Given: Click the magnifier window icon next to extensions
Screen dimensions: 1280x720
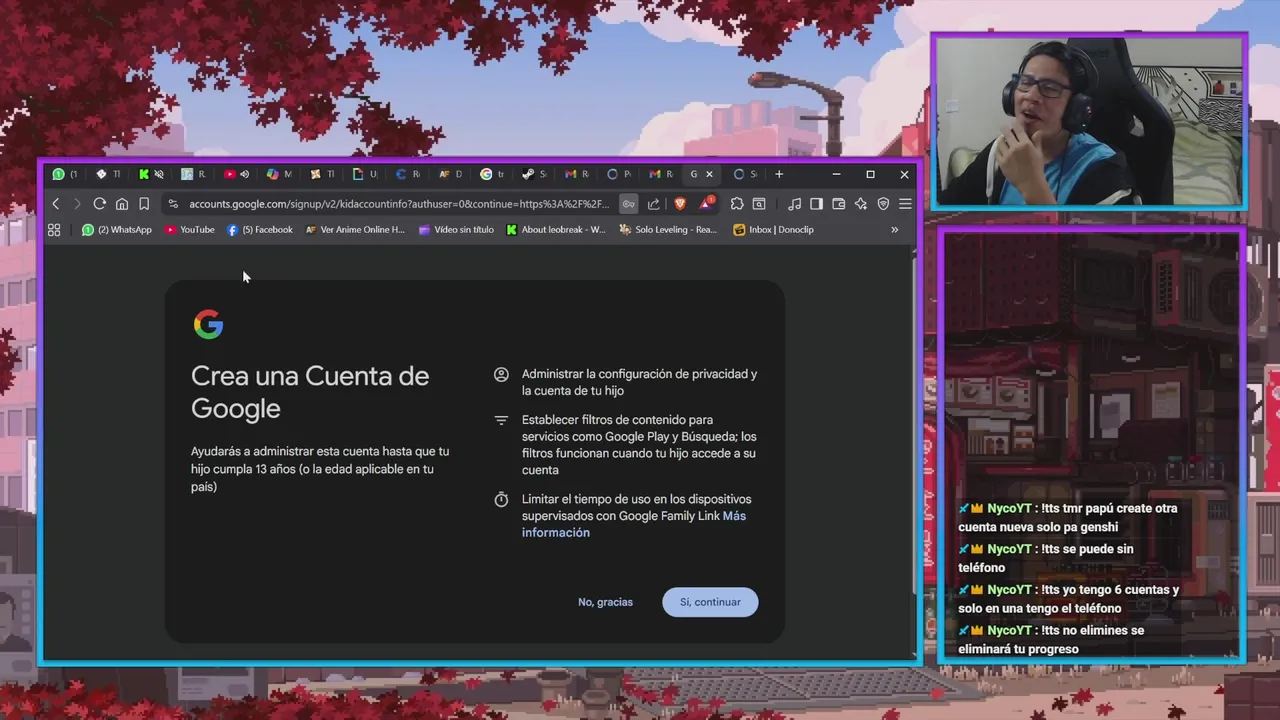Looking at the screenshot, I should point(759,204).
